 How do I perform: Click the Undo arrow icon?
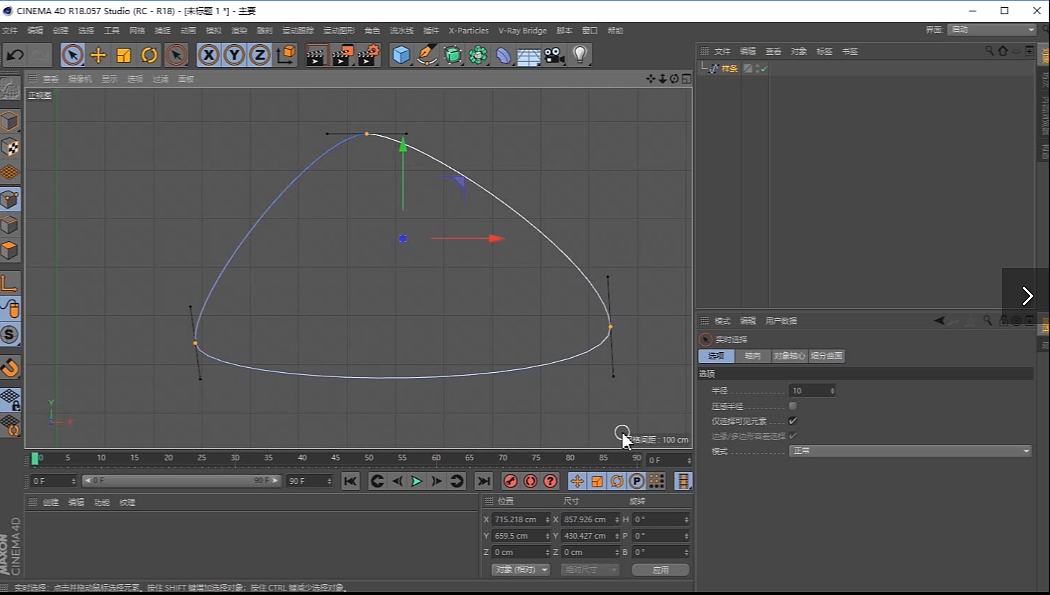click(x=15, y=55)
